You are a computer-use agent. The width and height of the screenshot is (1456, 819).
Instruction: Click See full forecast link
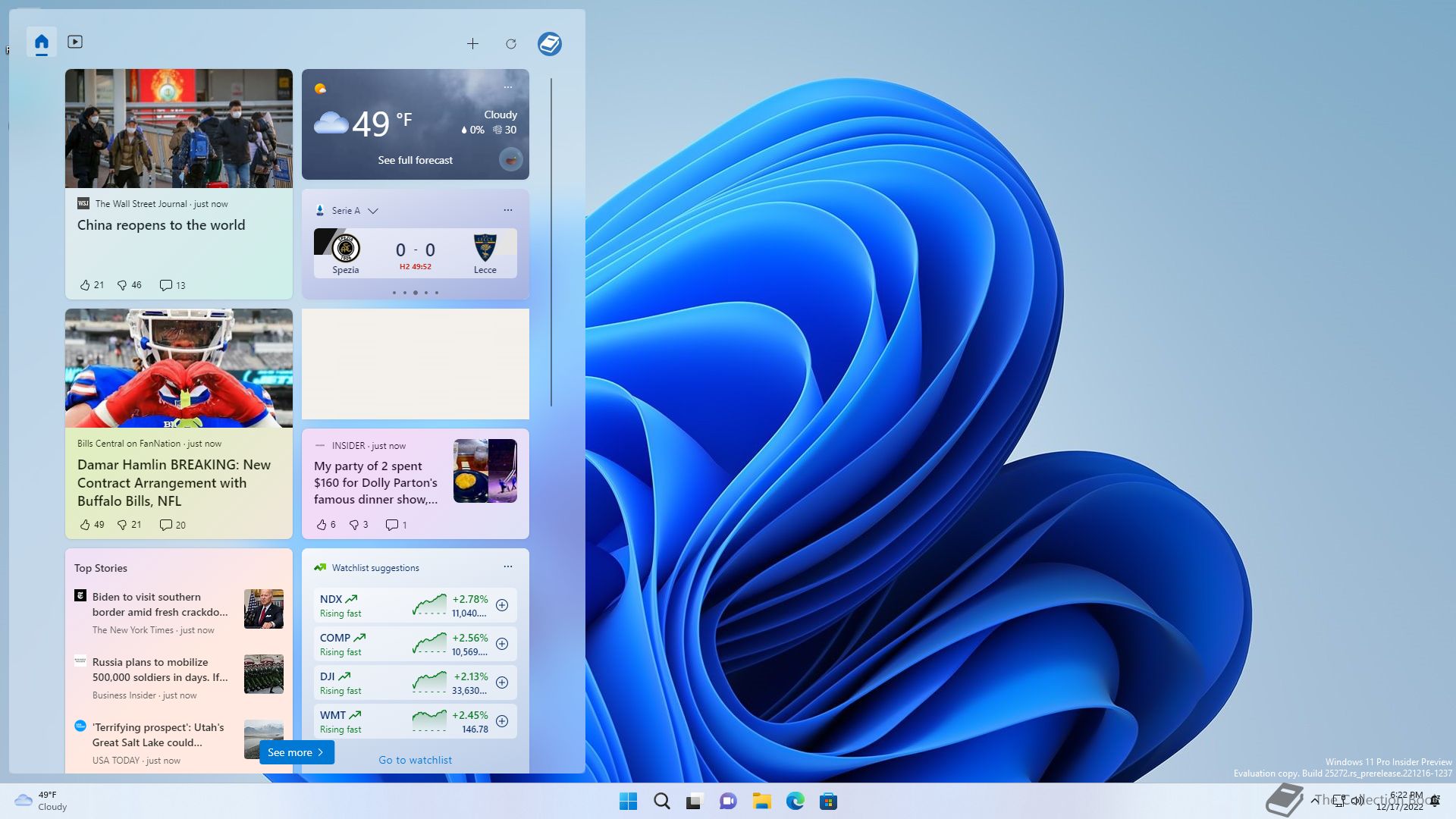415,160
